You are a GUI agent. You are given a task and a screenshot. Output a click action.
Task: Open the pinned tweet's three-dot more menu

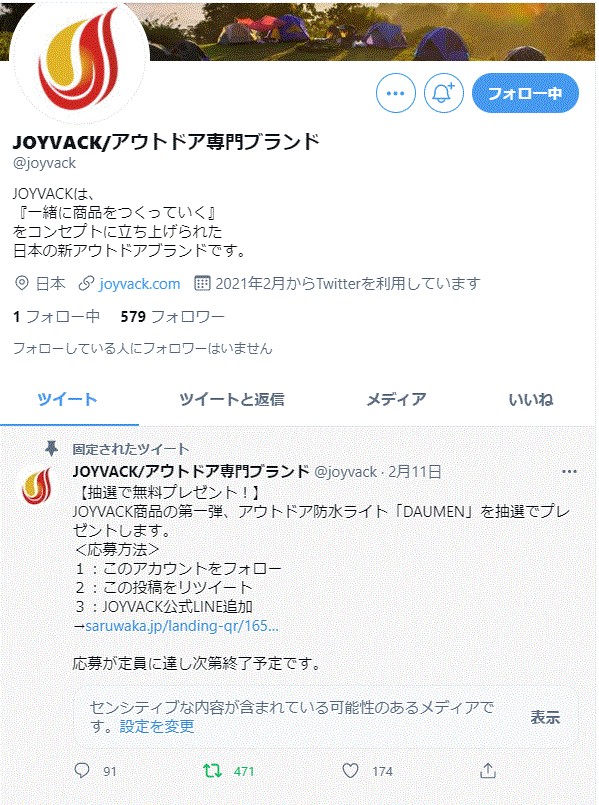coord(569,471)
